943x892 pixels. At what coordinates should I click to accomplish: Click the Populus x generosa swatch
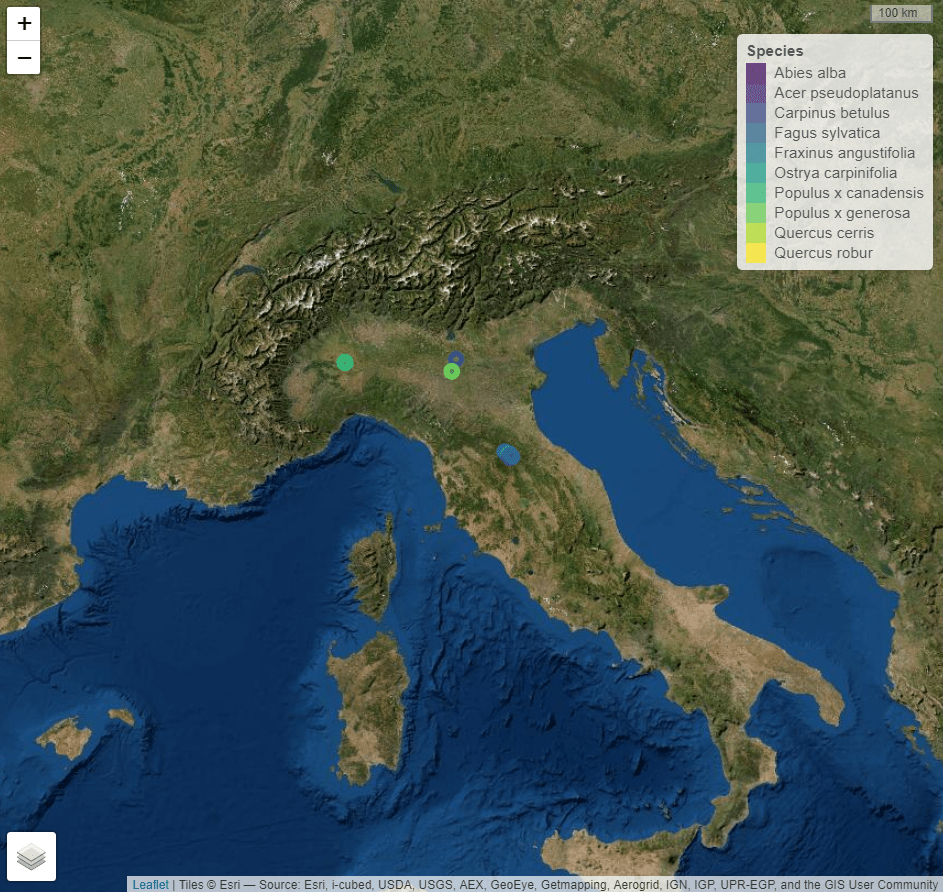(756, 213)
